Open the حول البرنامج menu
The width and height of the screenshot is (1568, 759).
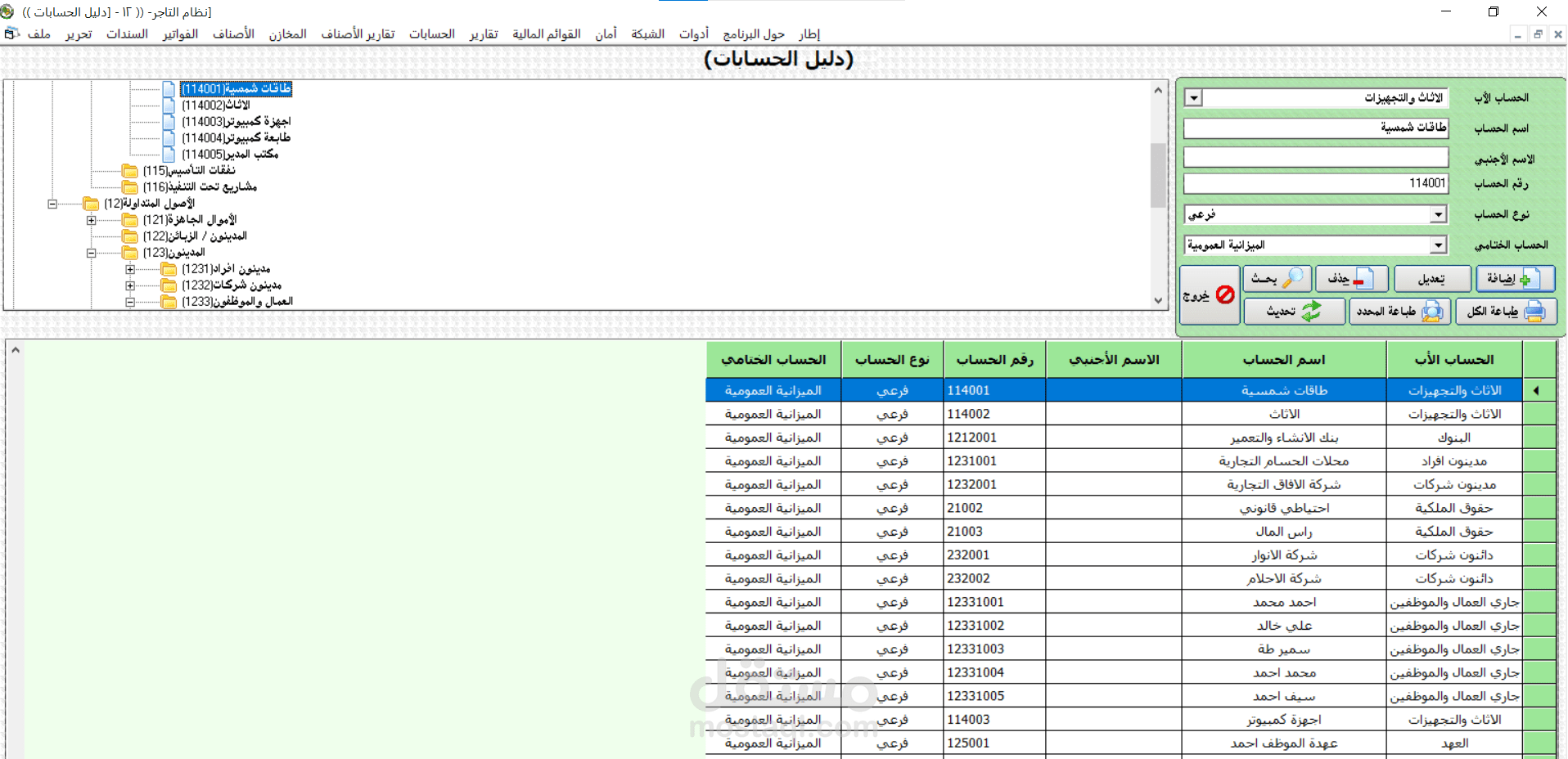pyautogui.click(x=753, y=34)
